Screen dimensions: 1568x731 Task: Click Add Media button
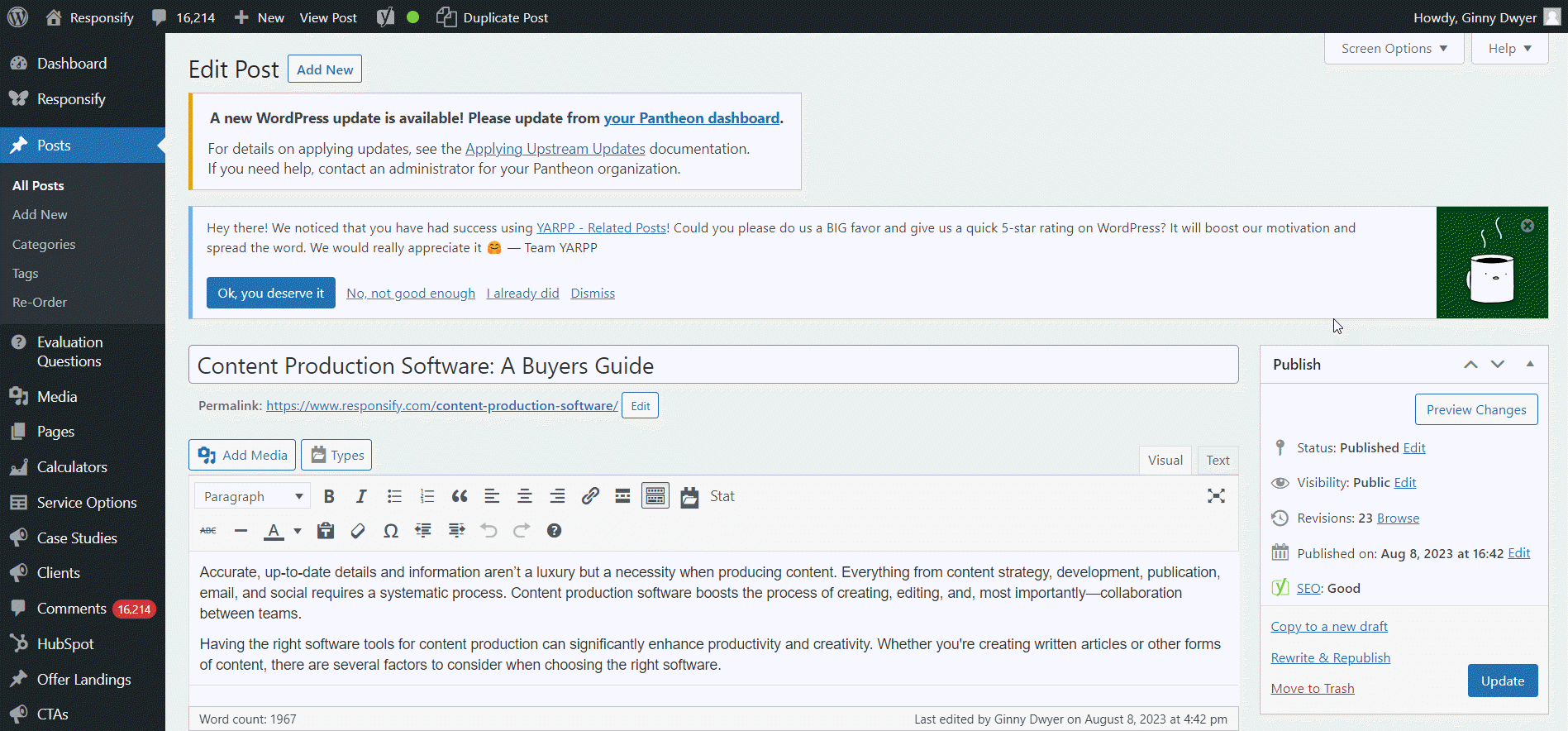242,455
